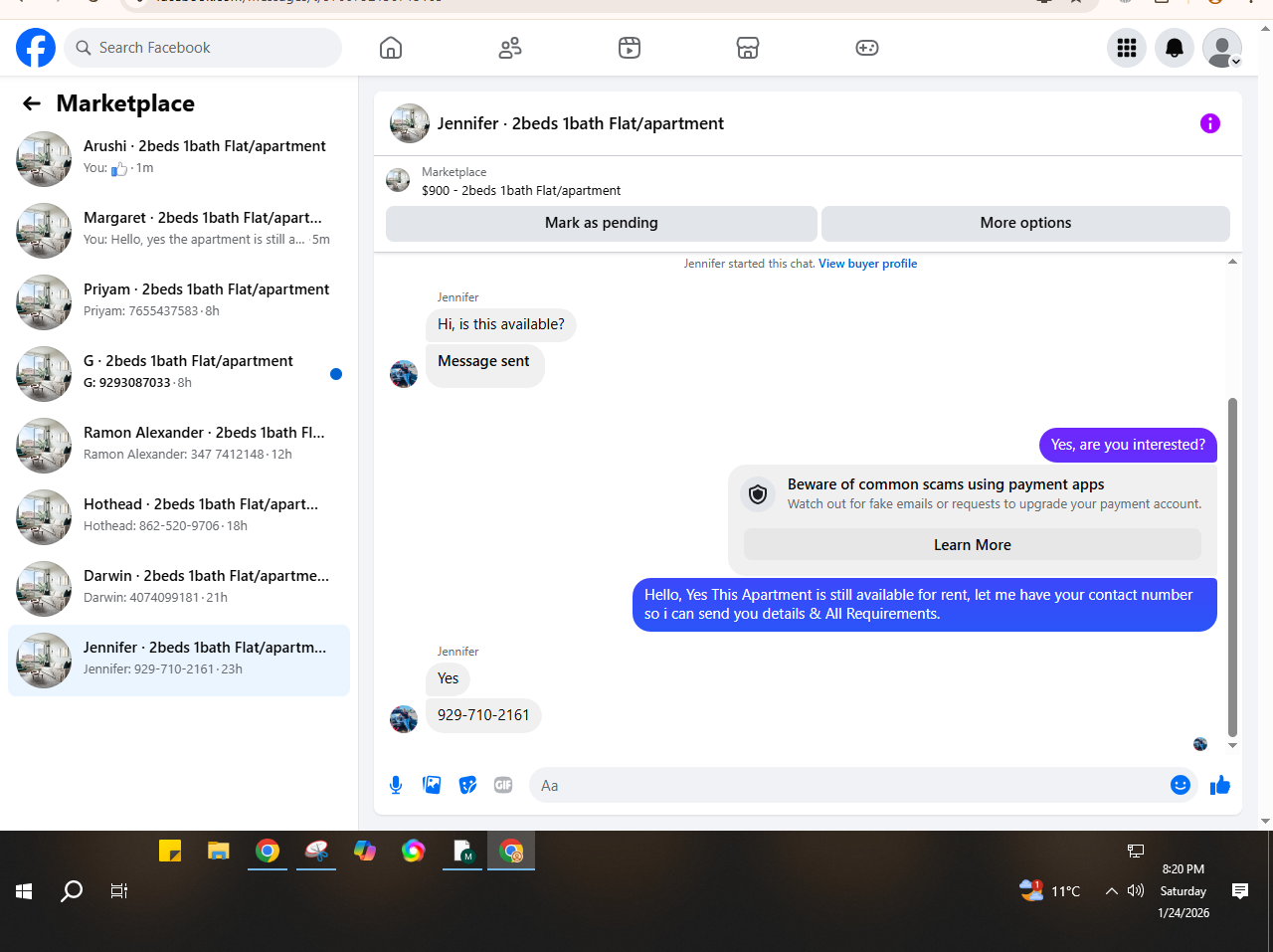
Task: Attach a photo with the image icon
Action: pyautogui.click(x=432, y=785)
